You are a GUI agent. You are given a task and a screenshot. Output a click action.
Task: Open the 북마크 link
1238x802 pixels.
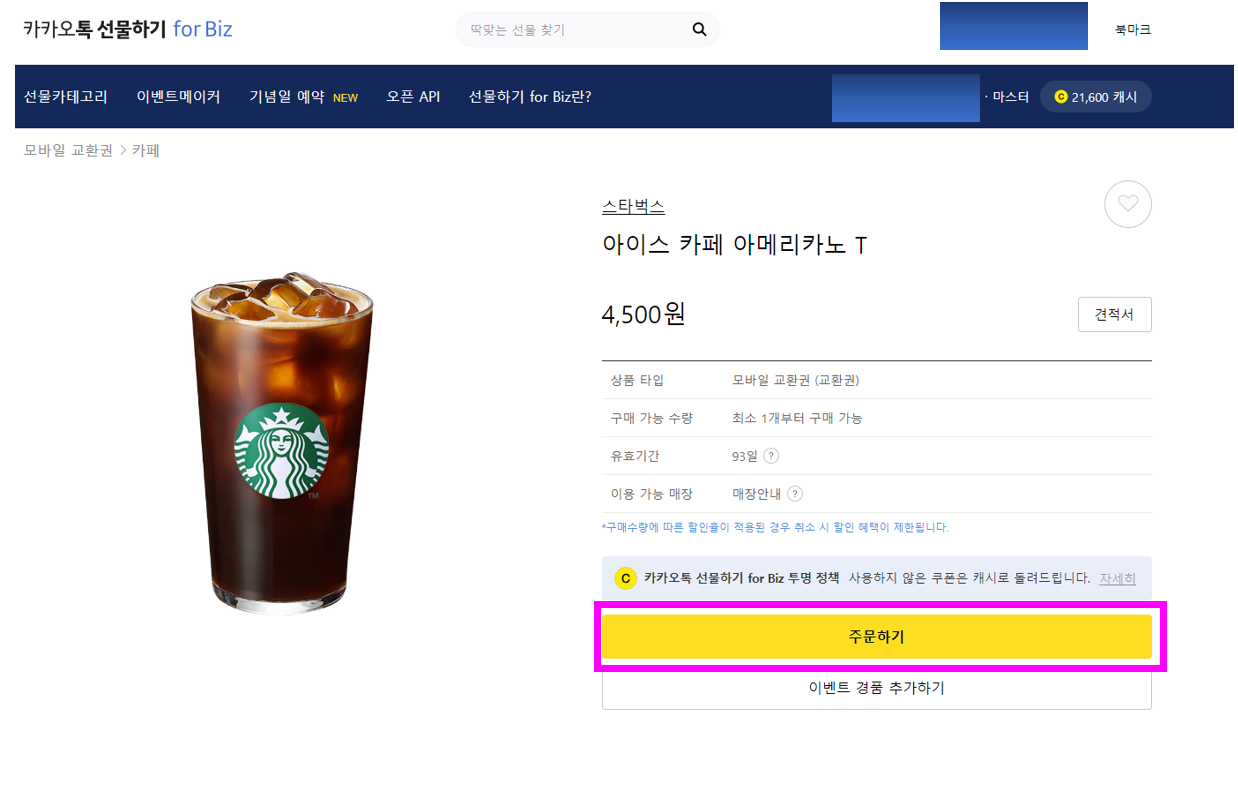[1133, 30]
